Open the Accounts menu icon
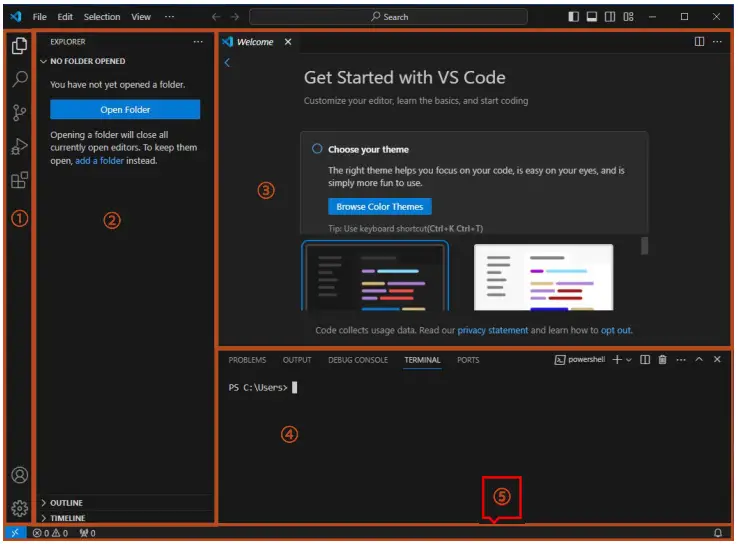 pyautogui.click(x=19, y=475)
